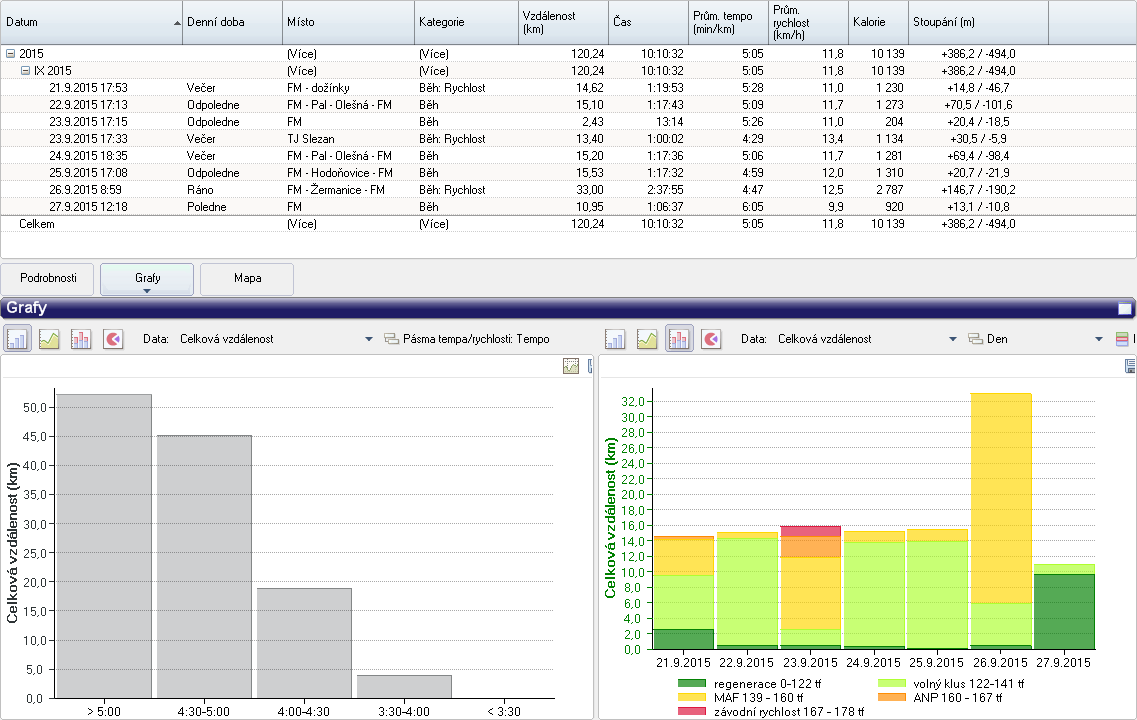Sort by Vzdálenost (km) column header
The width and height of the screenshot is (1137, 720).
[x=563, y=22]
